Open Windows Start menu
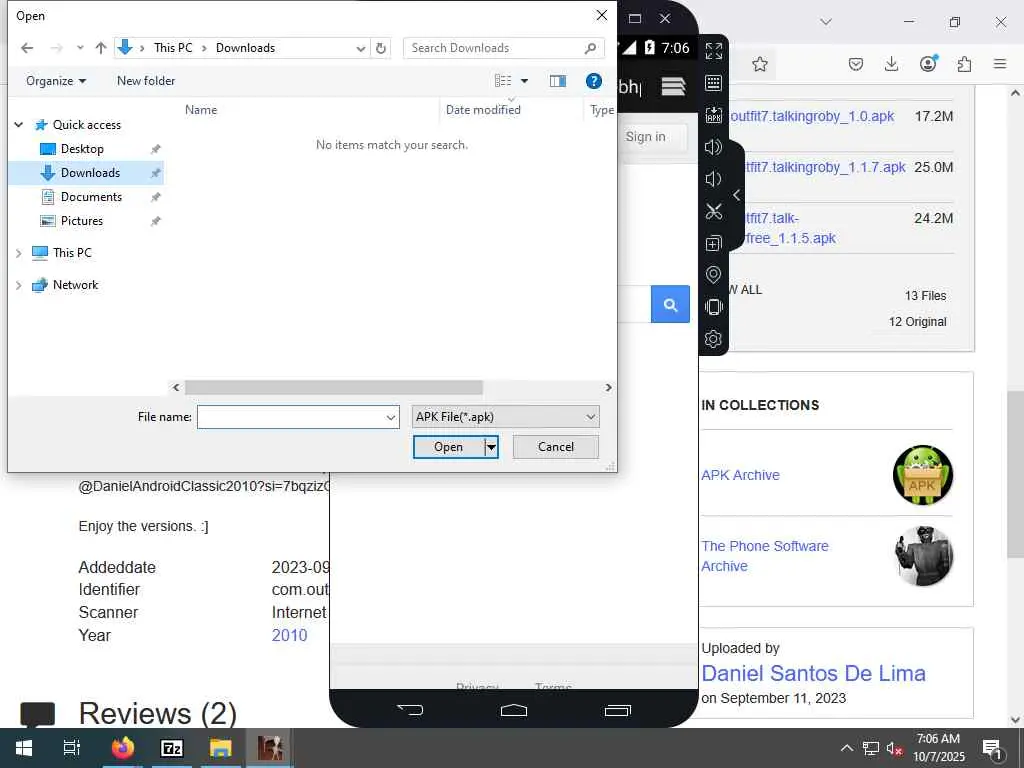1024x768 pixels. [24, 748]
